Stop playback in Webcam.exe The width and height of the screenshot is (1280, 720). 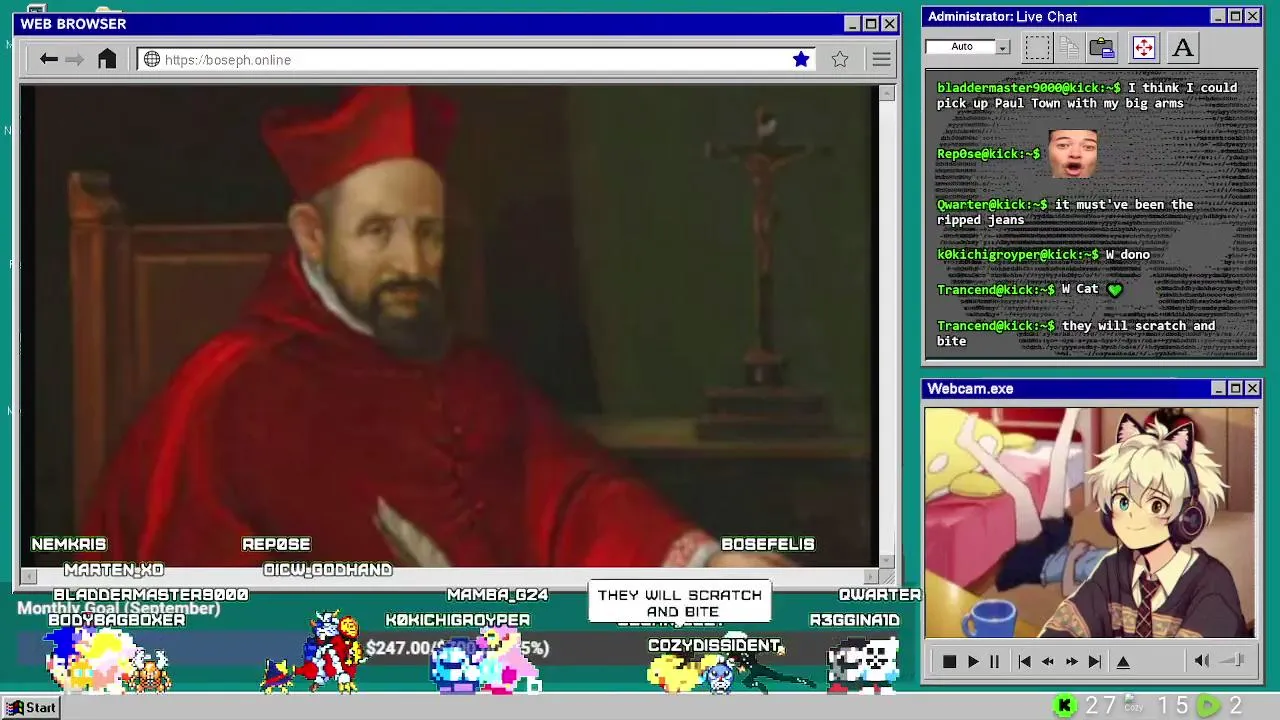(x=949, y=662)
